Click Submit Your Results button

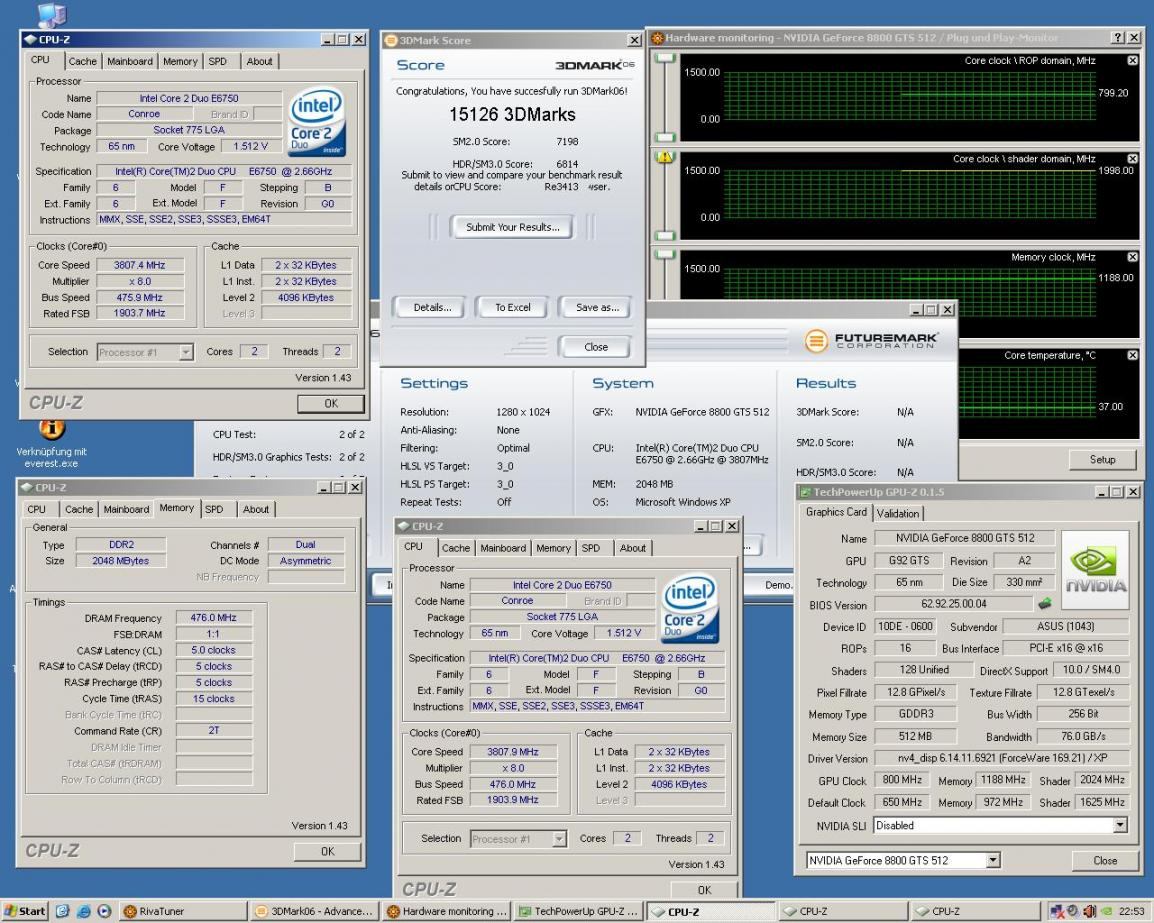512,227
